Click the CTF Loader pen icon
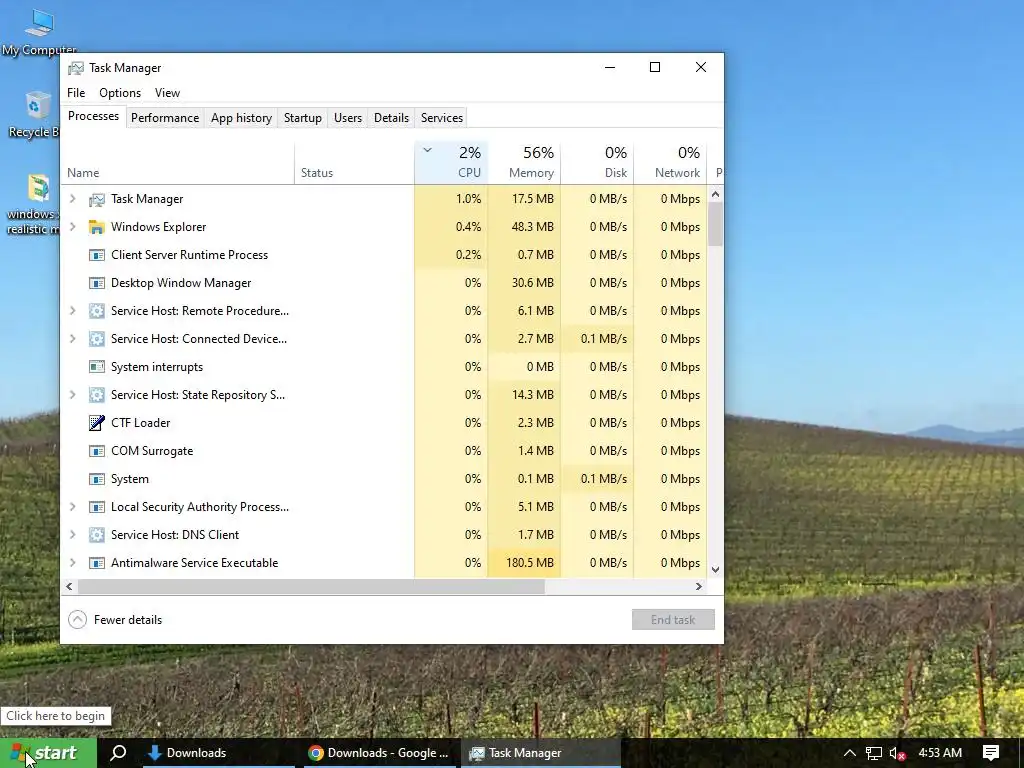The height and width of the screenshot is (768, 1024). [x=97, y=423]
